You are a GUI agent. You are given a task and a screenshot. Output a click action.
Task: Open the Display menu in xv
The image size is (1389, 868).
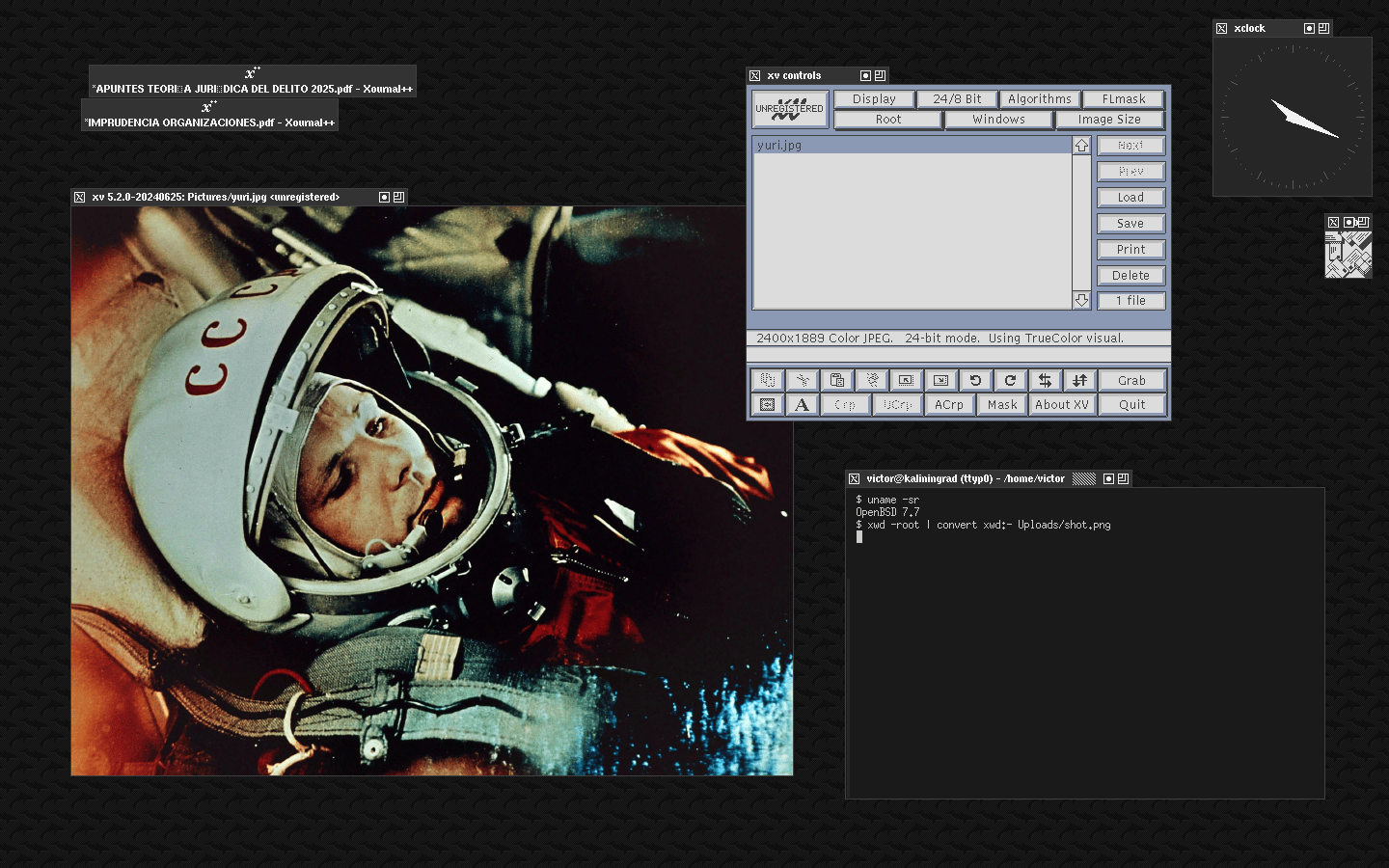[874, 99]
